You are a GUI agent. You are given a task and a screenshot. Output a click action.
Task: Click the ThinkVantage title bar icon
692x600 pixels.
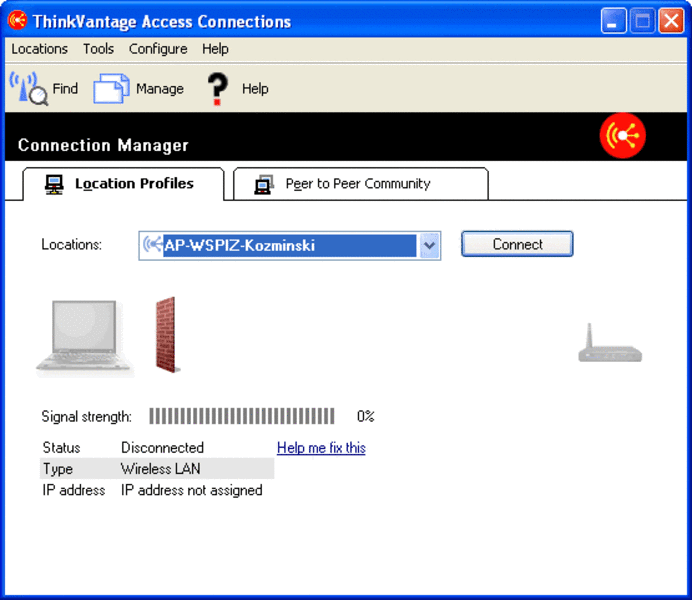(18, 20)
